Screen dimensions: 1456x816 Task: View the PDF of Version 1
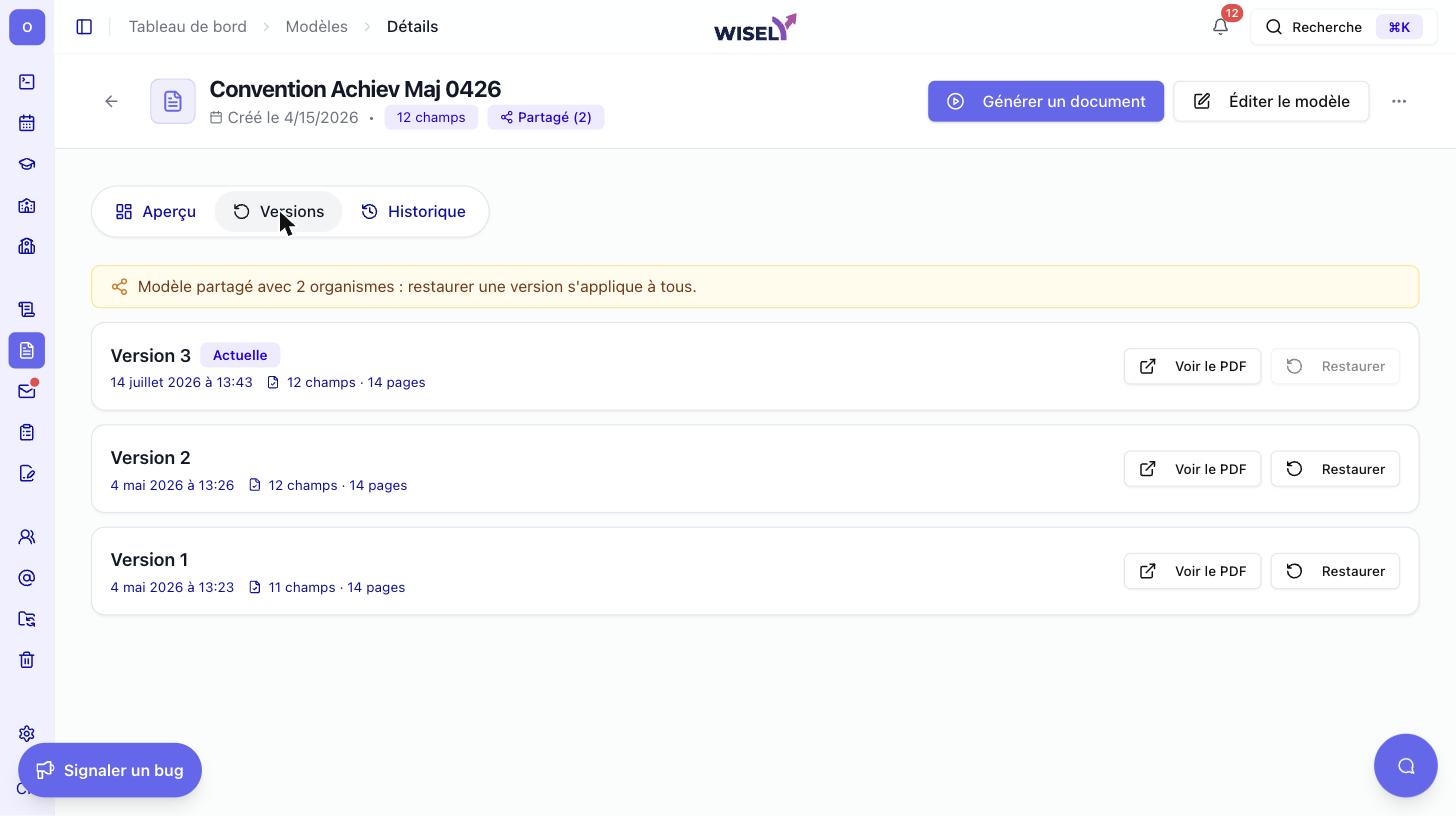click(x=1192, y=571)
